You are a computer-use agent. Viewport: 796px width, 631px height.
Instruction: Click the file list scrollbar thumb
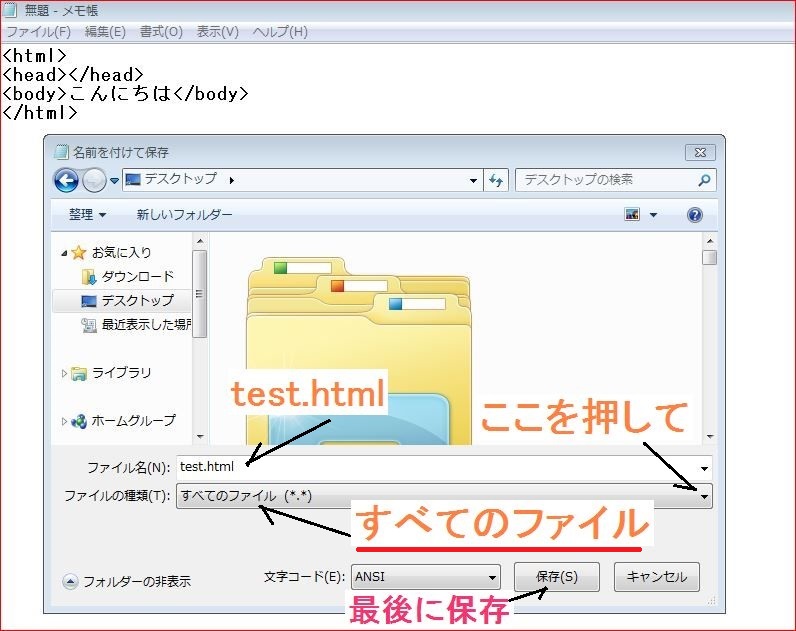710,257
